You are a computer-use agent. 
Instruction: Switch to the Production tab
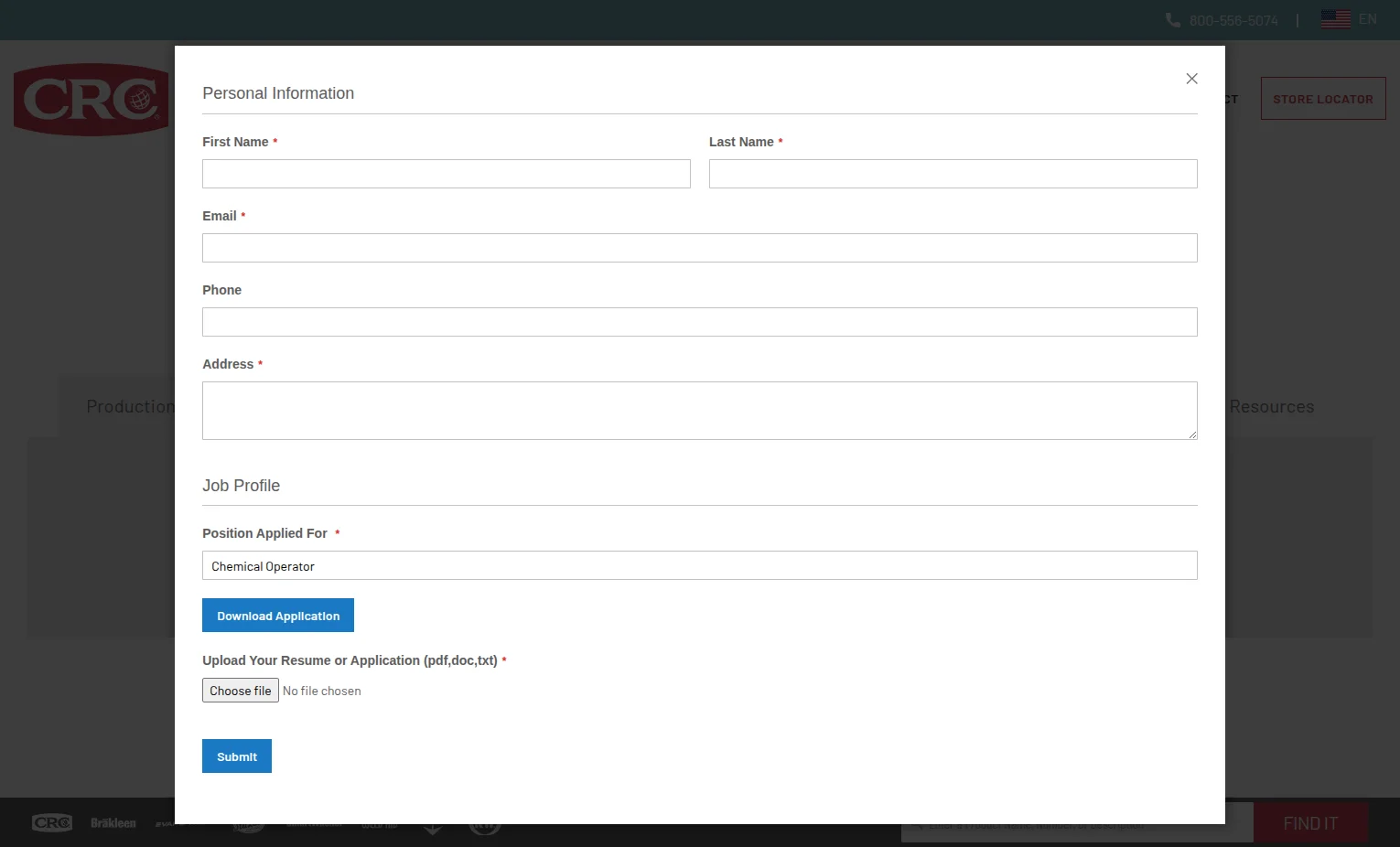pyautogui.click(x=130, y=407)
